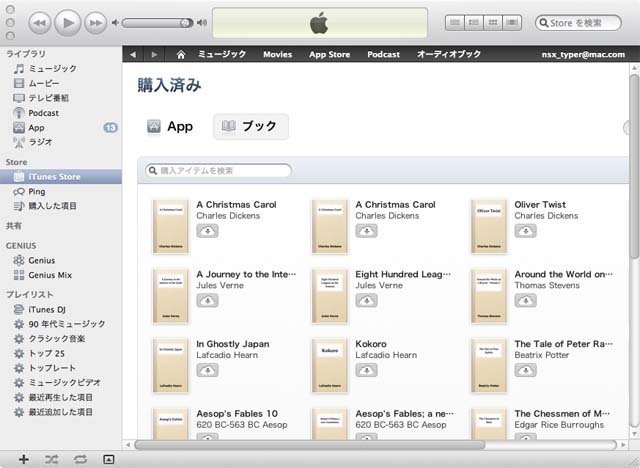Select ミュージック in library sidebar

click(x=61, y=69)
